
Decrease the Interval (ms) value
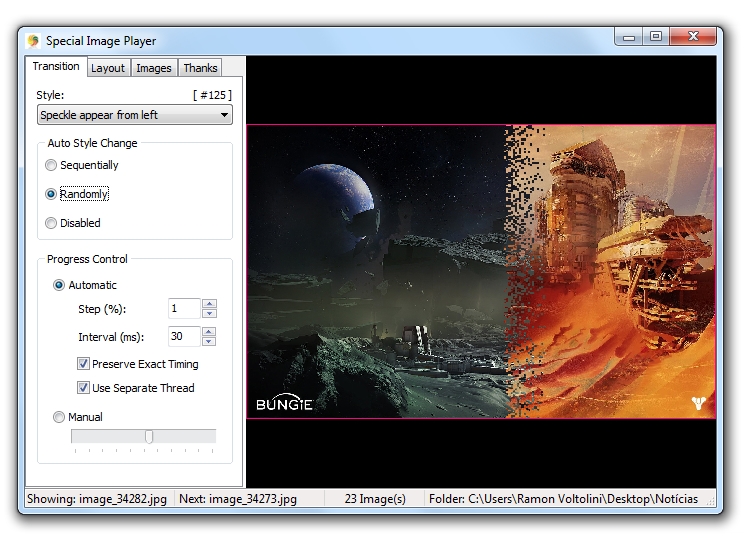tap(209, 341)
